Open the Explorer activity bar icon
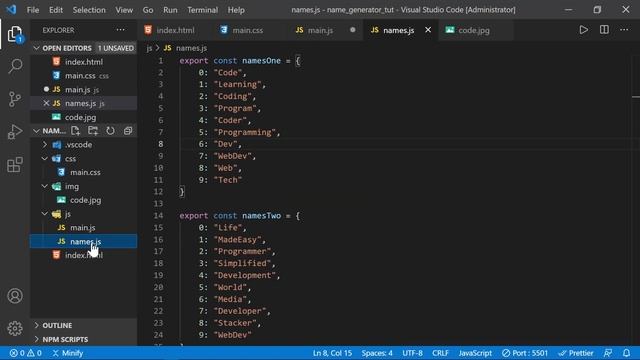 15,34
